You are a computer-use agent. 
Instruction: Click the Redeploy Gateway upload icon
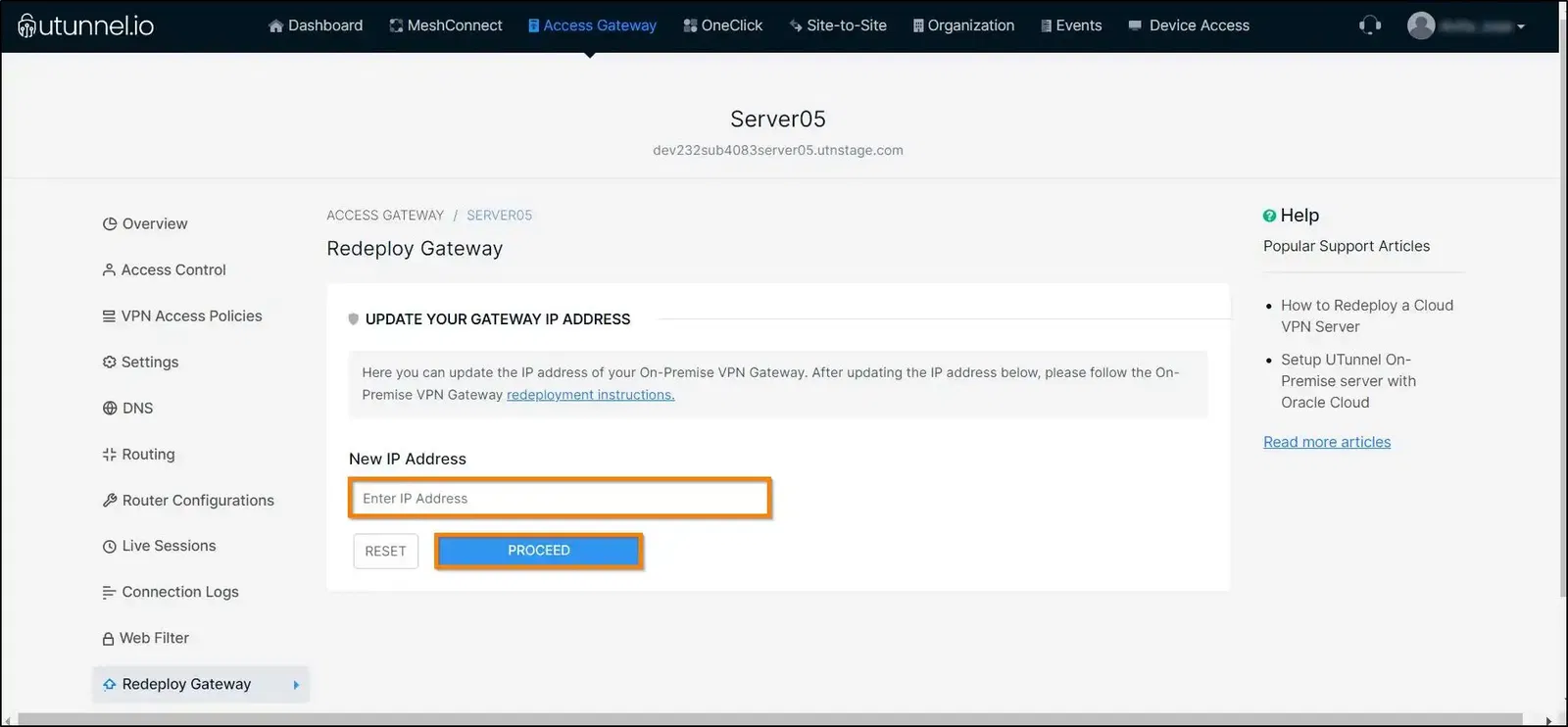click(x=110, y=684)
